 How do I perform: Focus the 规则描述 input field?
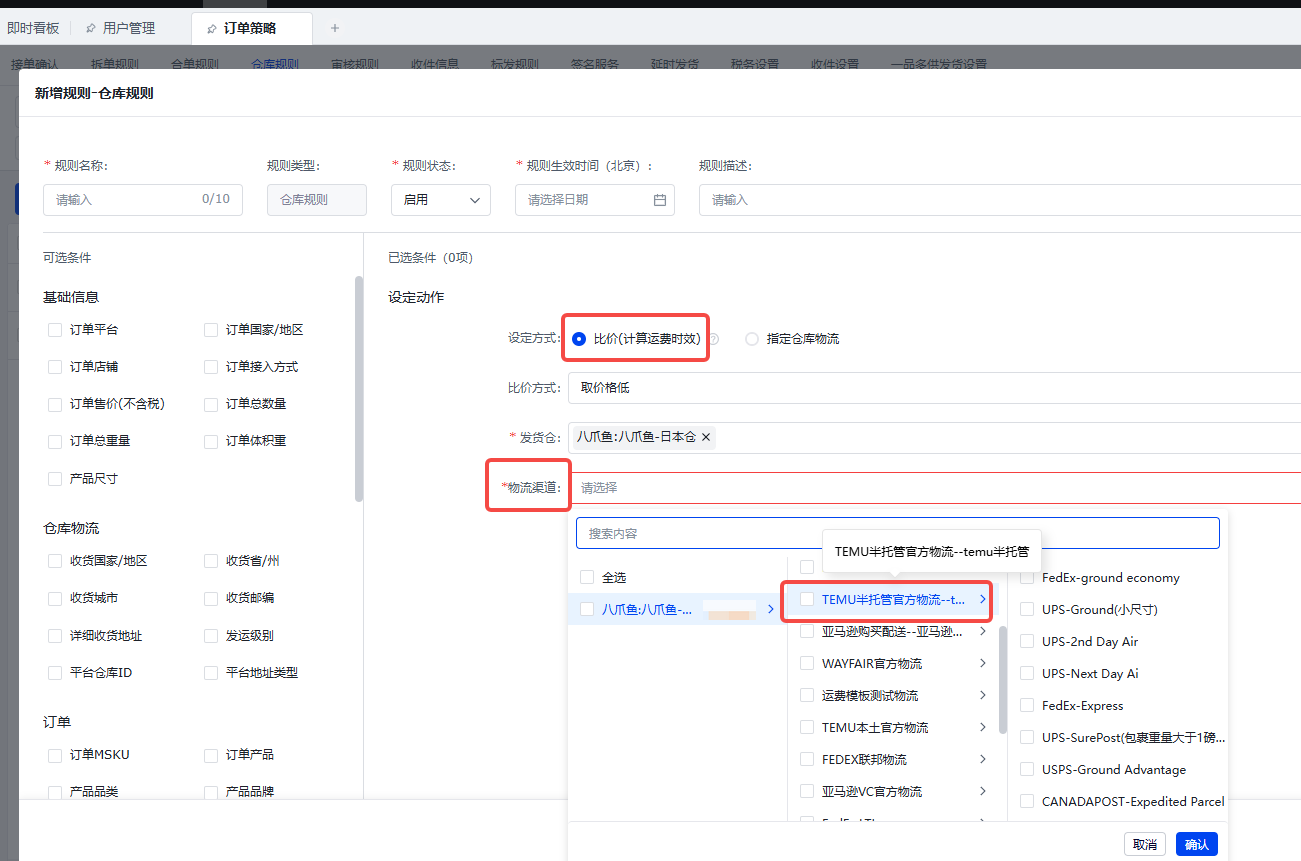pos(1000,200)
